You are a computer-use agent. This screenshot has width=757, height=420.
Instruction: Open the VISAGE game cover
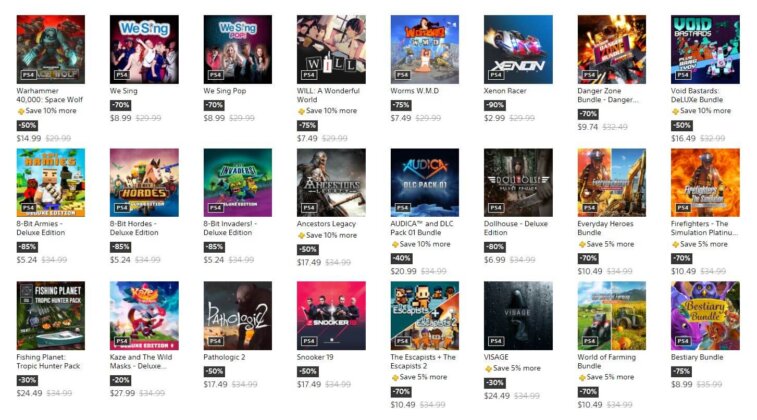[x=518, y=316]
